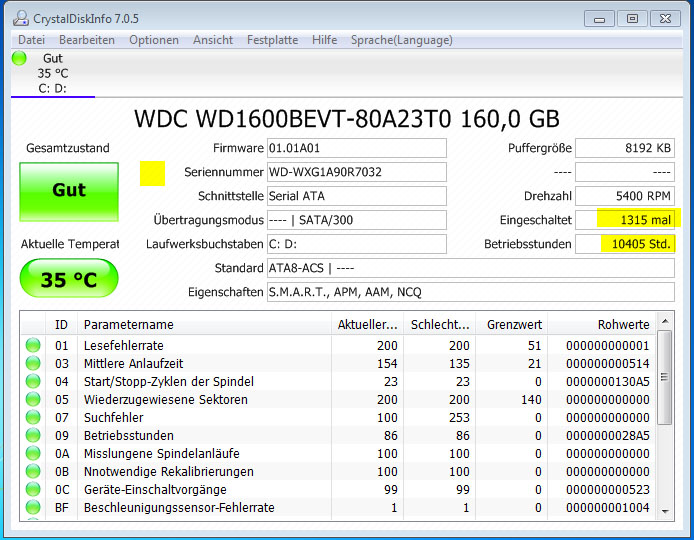Click the 35 °C temperature button

69,278
